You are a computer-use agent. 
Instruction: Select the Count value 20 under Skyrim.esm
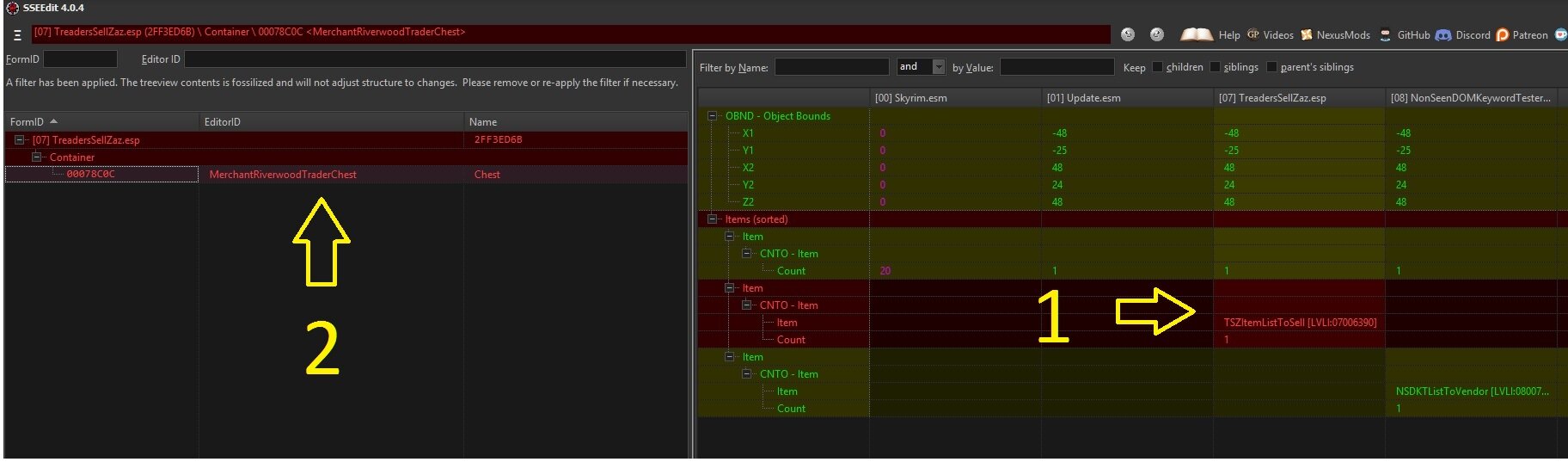pyautogui.click(x=885, y=270)
